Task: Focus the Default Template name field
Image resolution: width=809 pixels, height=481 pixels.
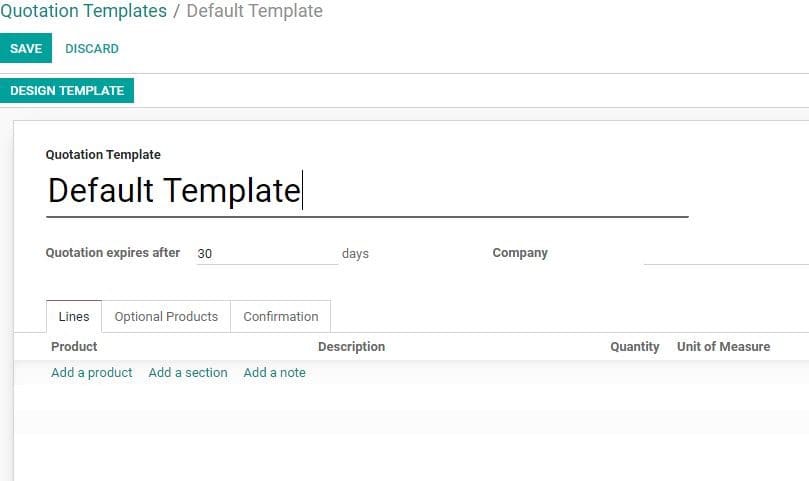Action: point(366,191)
